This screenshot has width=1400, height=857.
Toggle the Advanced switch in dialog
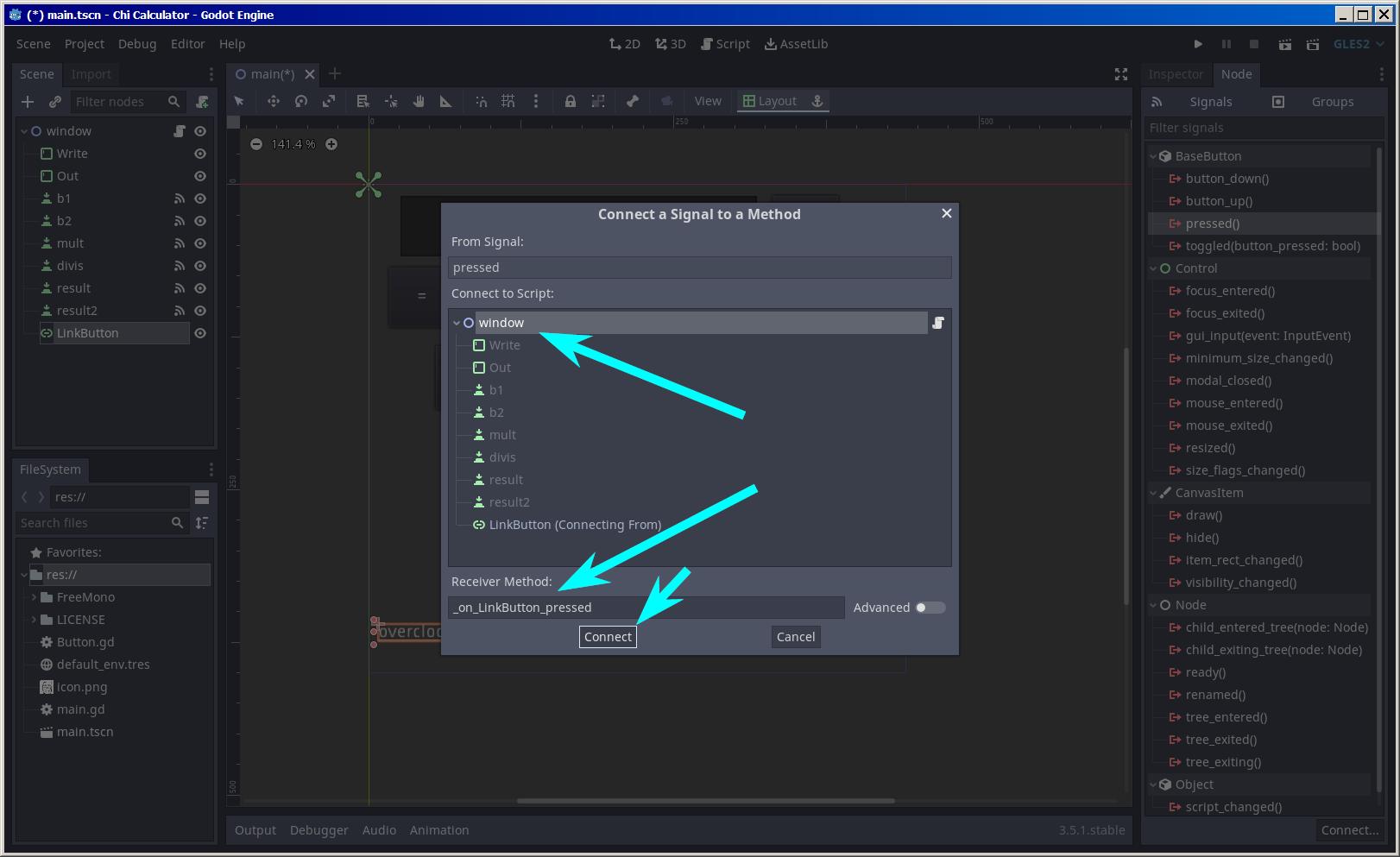930,608
